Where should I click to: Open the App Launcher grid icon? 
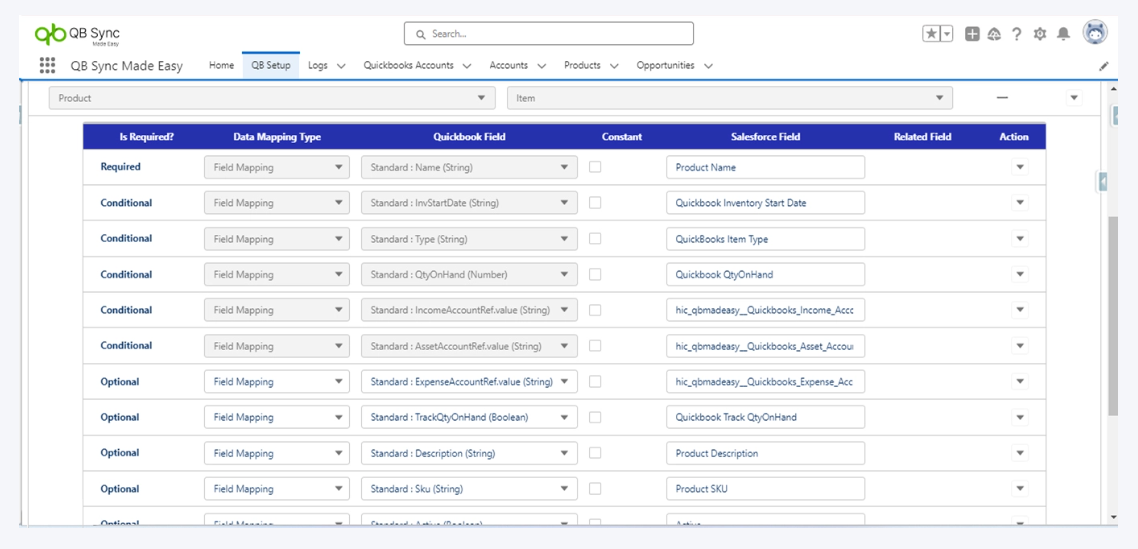click(47, 66)
